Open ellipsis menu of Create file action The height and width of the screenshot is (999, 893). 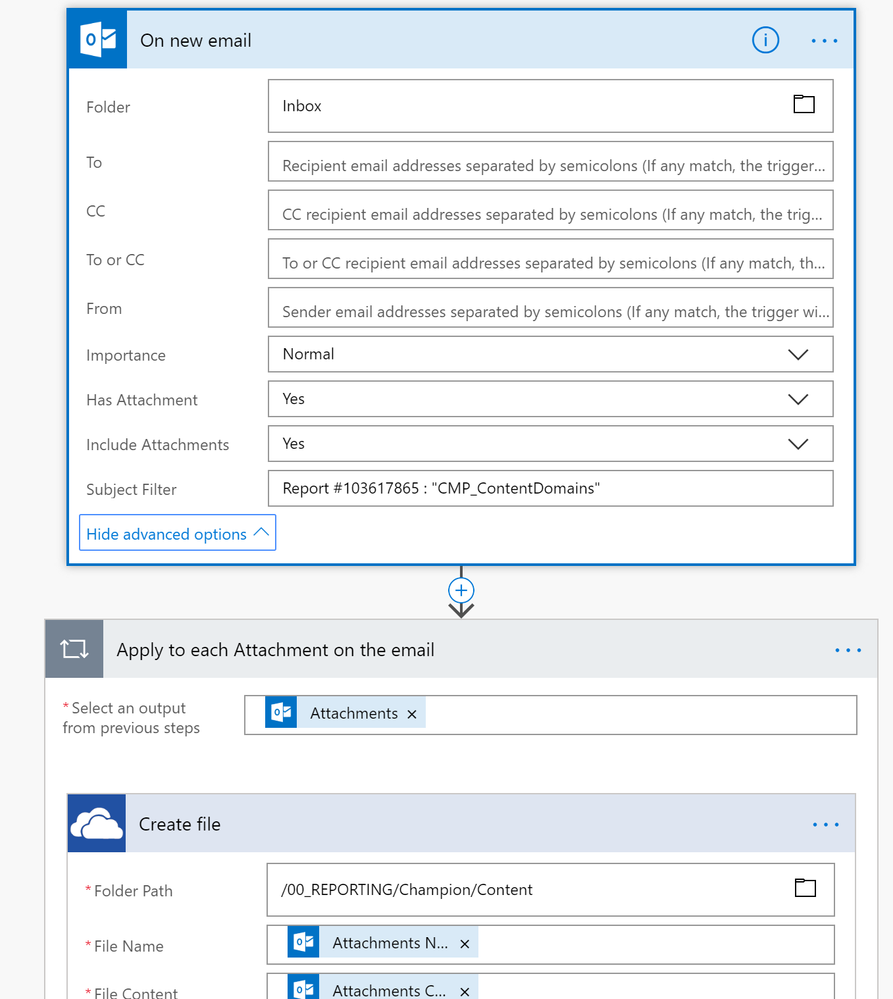point(826,824)
